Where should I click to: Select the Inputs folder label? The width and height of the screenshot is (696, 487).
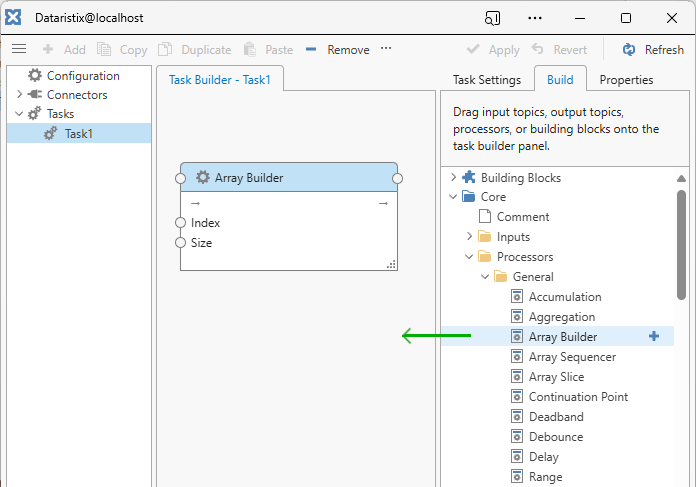pyautogui.click(x=513, y=237)
